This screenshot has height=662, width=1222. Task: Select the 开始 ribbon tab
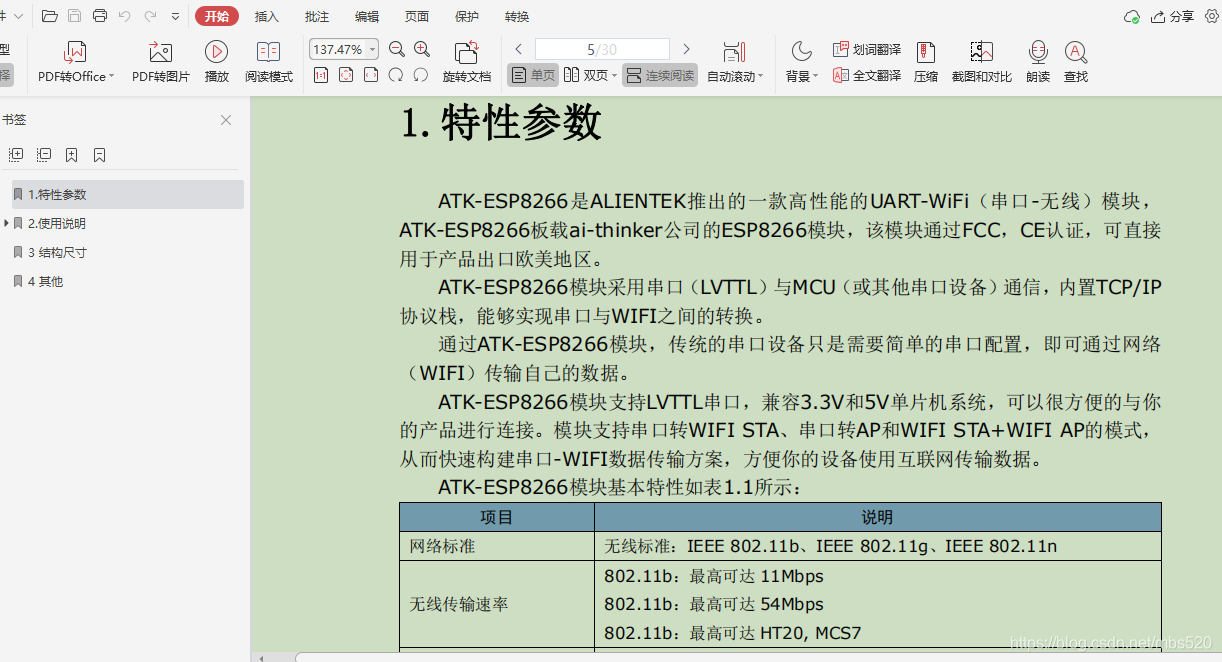pyautogui.click(x=216, y=16)
